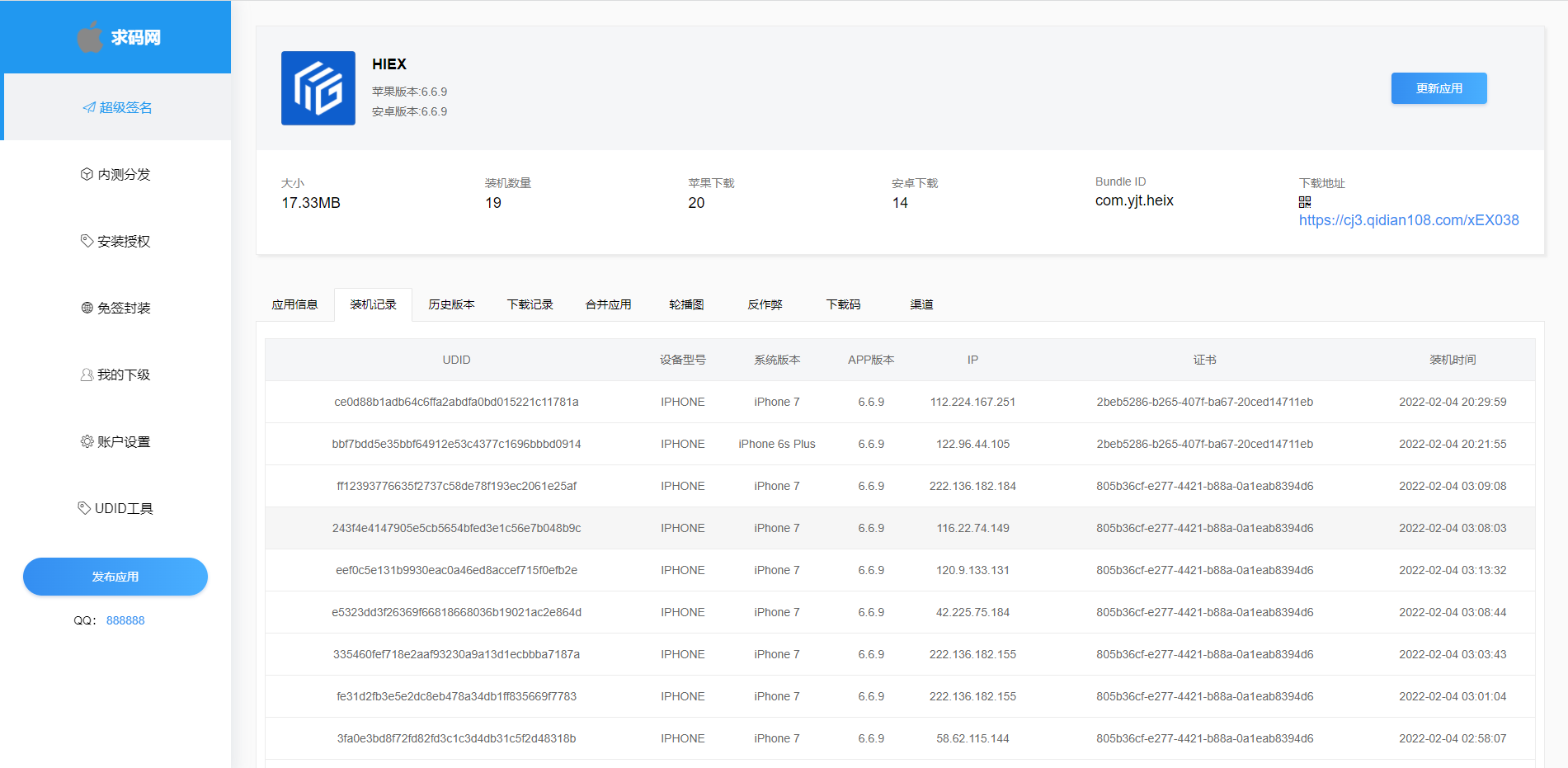Click the QR code icon under 下载地址
The image size is (1568, 768).
(1305, 202)
